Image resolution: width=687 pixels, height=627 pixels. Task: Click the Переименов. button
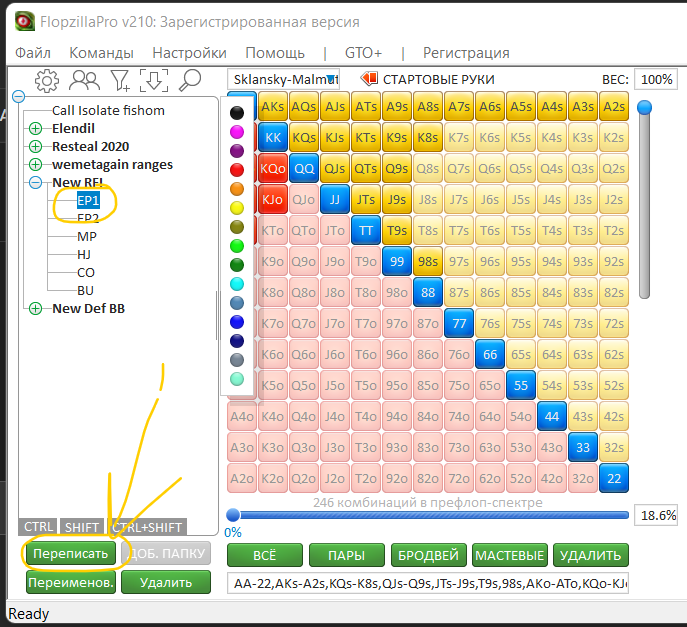tap(71, 582)
